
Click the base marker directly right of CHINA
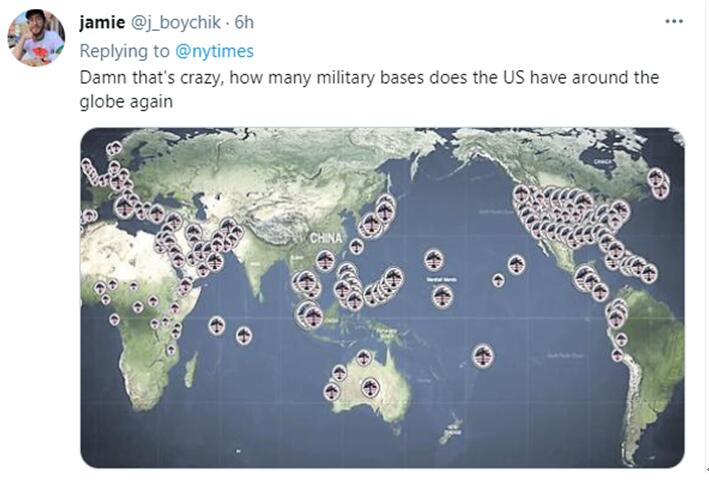356,246
